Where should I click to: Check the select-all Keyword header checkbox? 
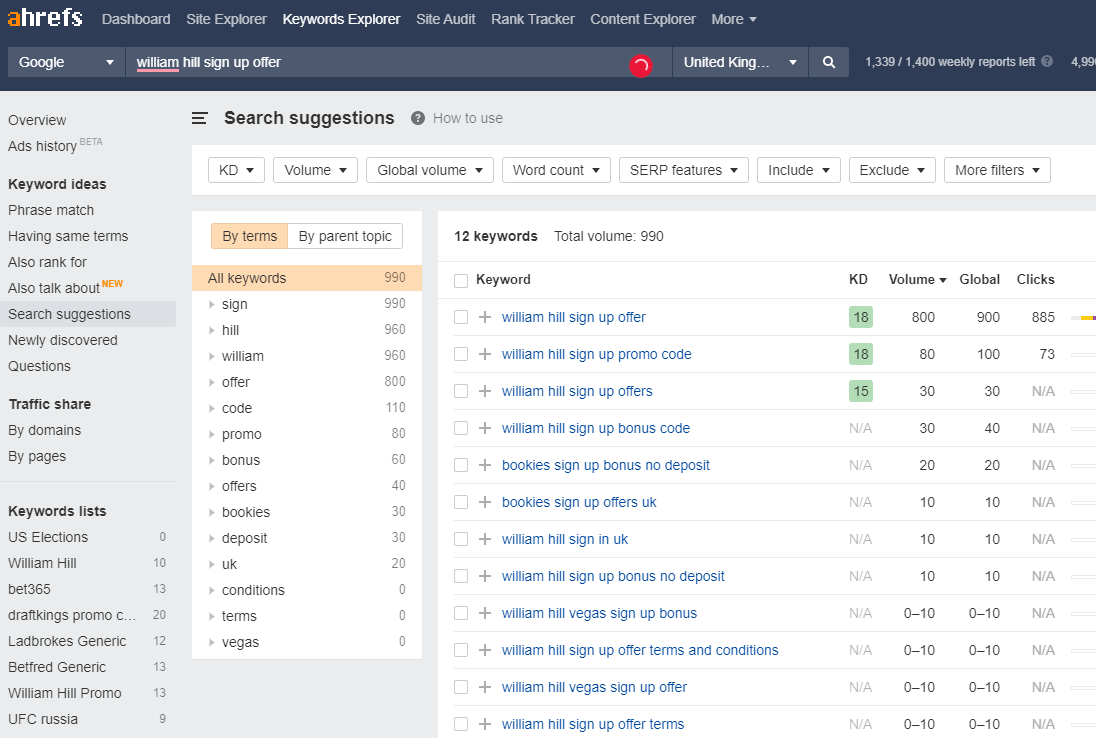pos(461,280)
